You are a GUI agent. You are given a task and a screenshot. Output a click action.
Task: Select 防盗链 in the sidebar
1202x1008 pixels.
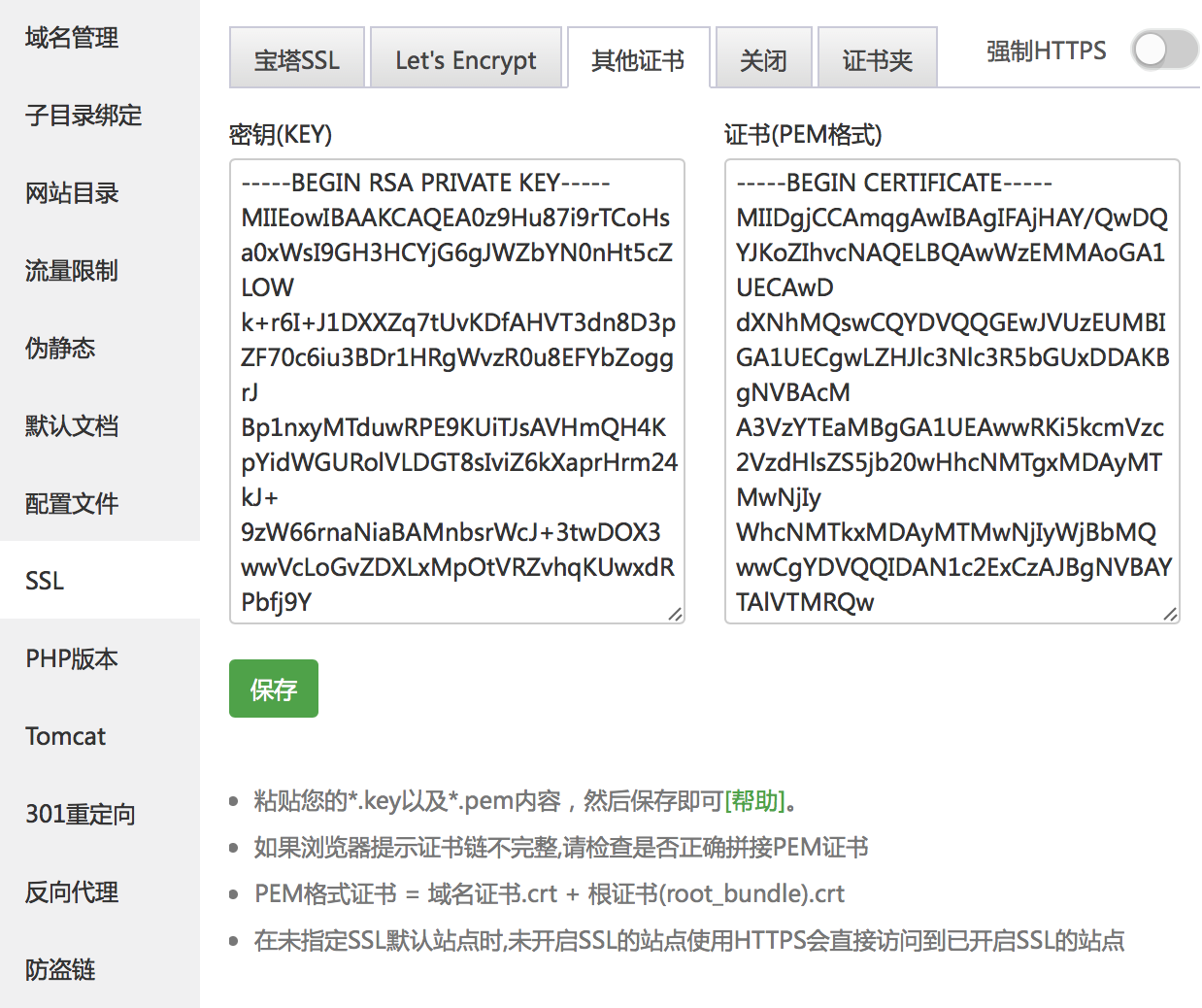100,969
